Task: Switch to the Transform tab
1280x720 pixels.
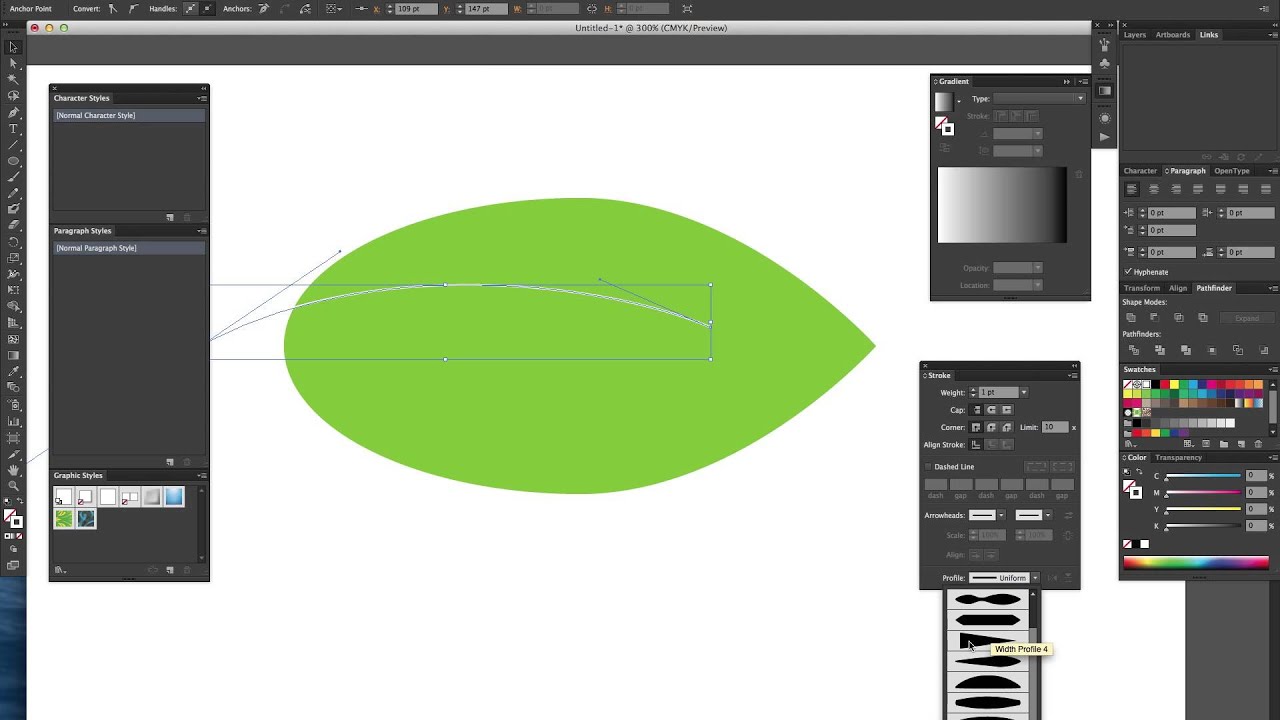Action: coord(1141,288)
